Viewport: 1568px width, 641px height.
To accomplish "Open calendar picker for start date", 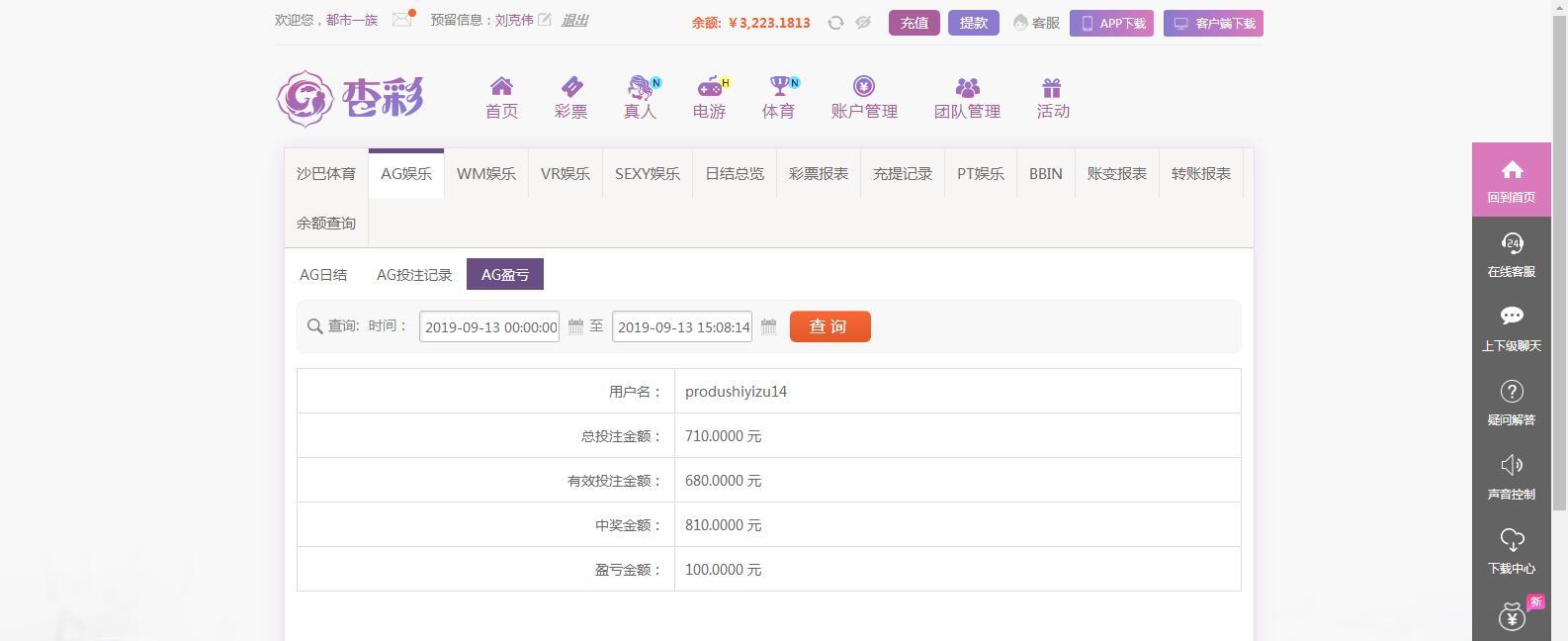I will pos(575,326).
